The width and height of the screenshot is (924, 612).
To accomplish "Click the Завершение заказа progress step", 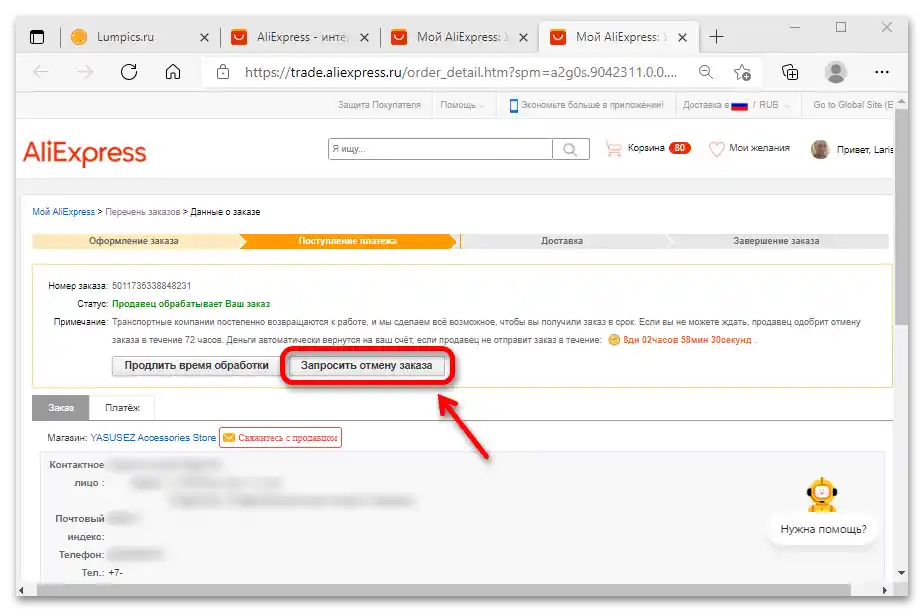I will [776, 241].
